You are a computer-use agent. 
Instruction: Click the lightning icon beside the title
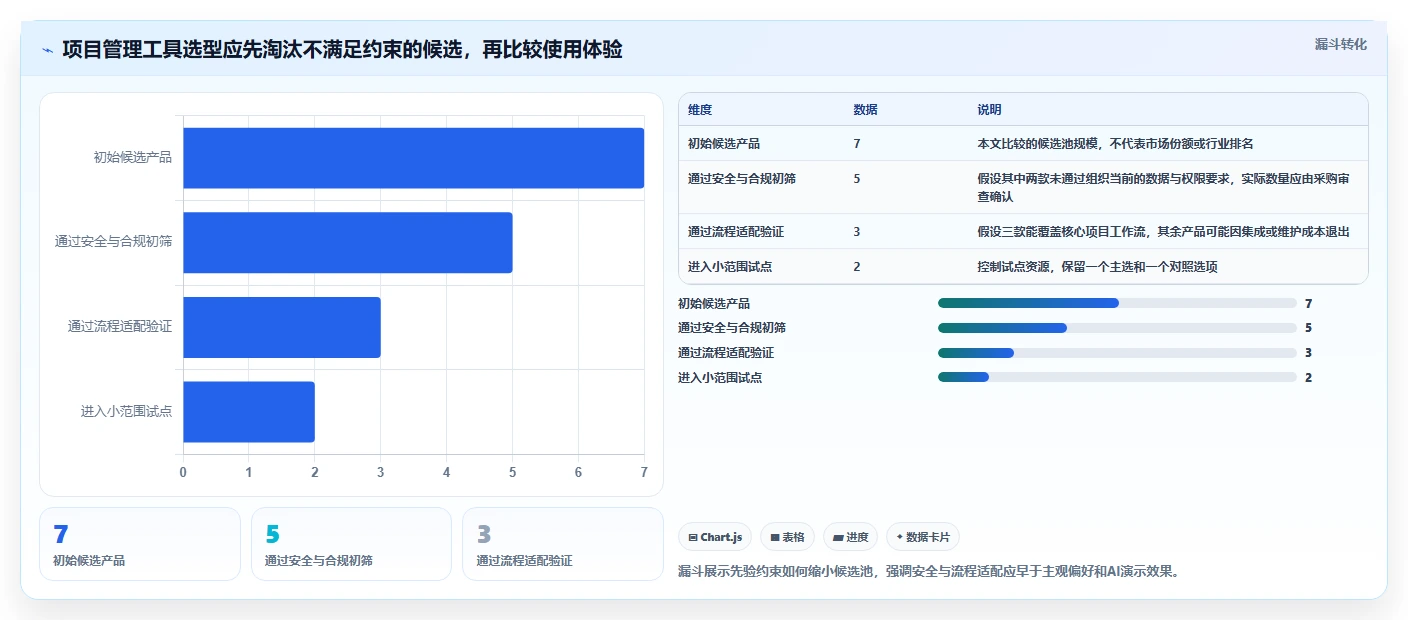tap(47, 50)
